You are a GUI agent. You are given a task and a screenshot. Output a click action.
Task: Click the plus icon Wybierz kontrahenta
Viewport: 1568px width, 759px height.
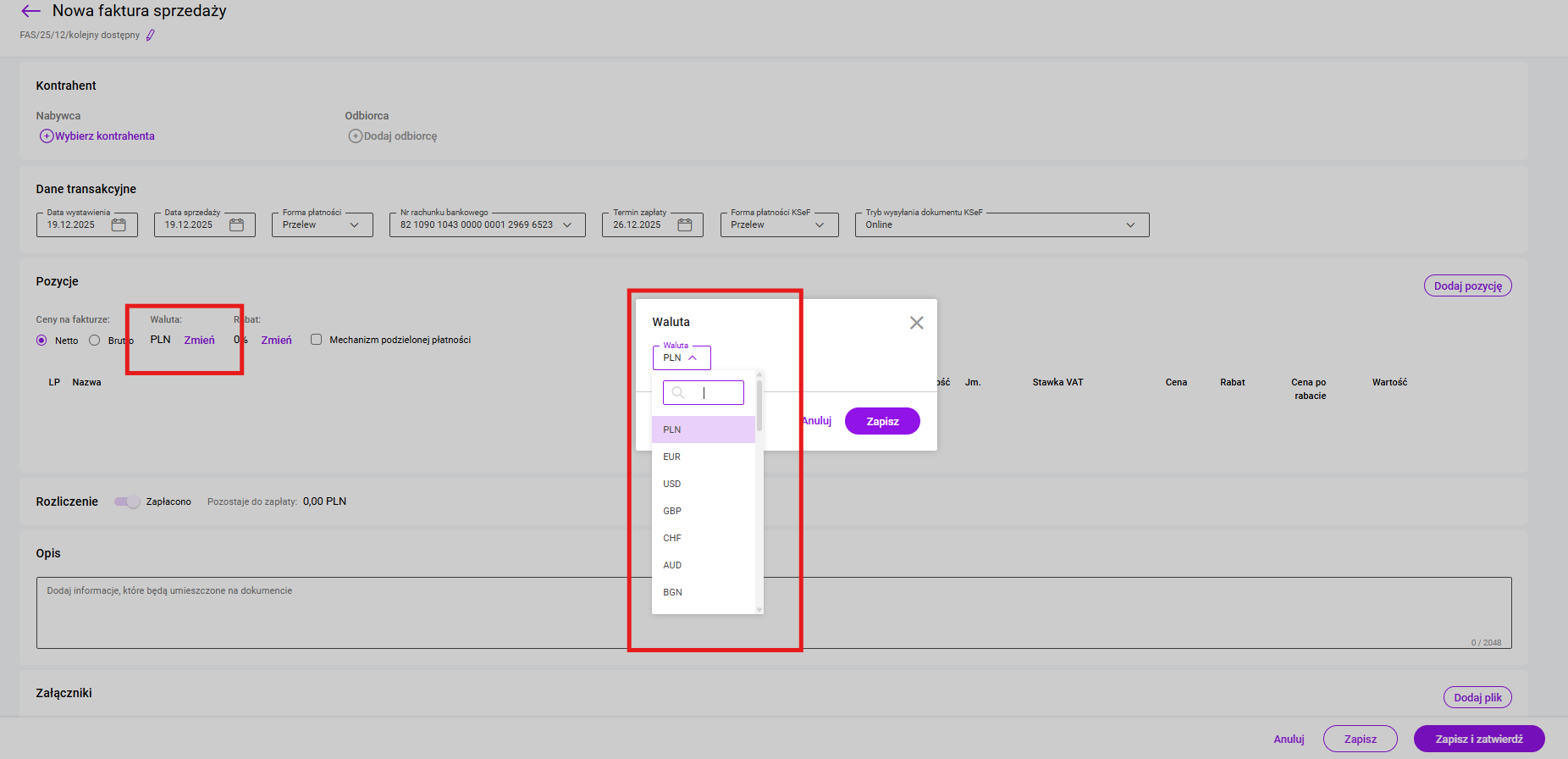(x=47, y=136)
